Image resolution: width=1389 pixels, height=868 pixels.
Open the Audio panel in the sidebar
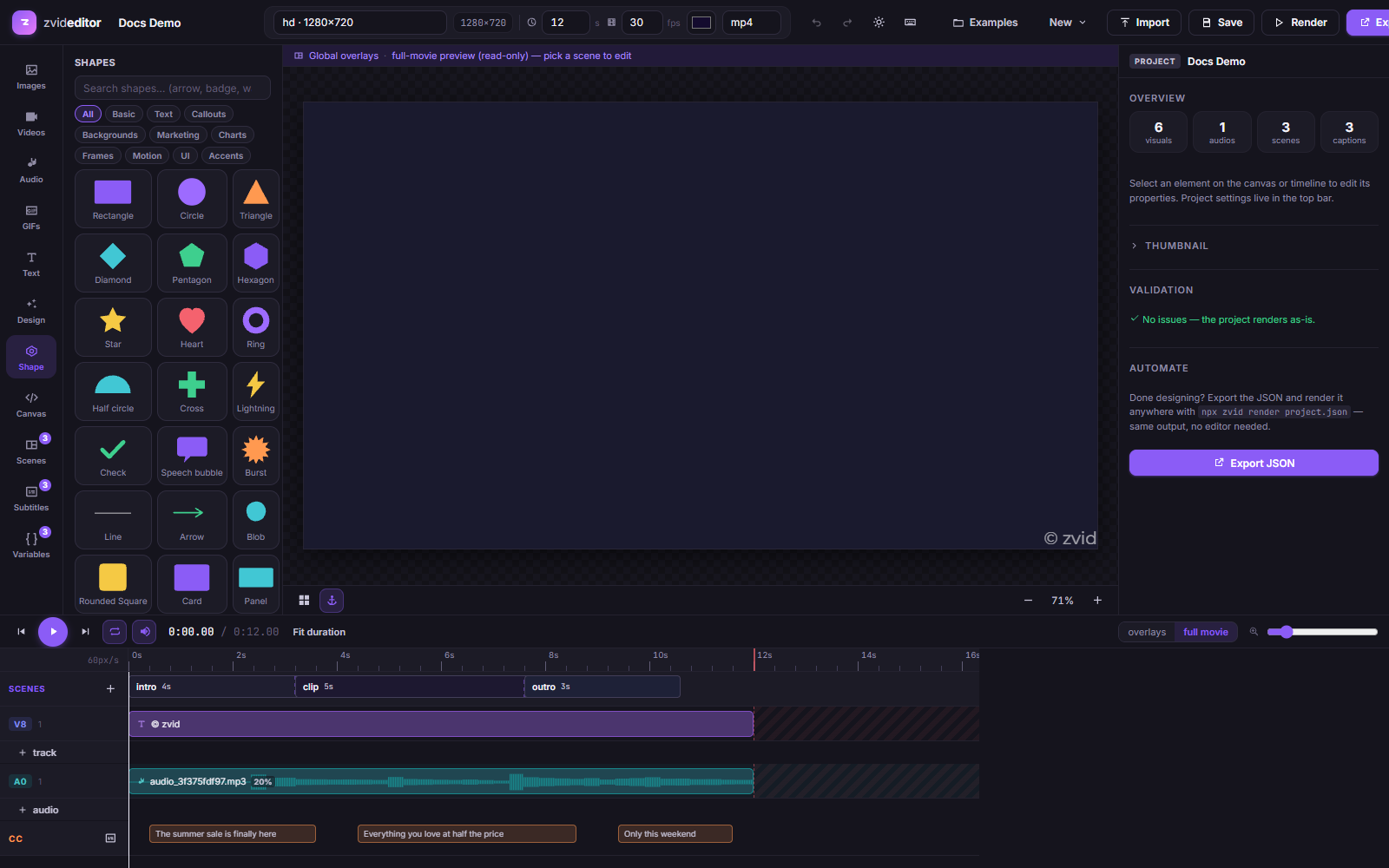31,170
